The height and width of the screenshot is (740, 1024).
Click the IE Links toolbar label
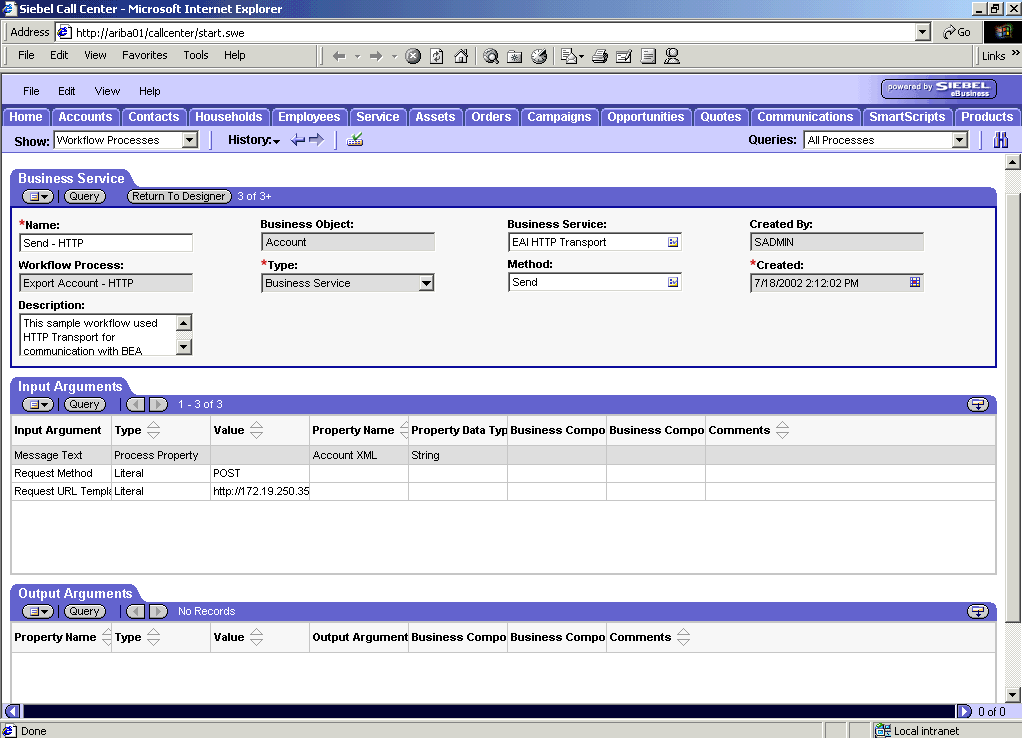click(x=993, y=56)
